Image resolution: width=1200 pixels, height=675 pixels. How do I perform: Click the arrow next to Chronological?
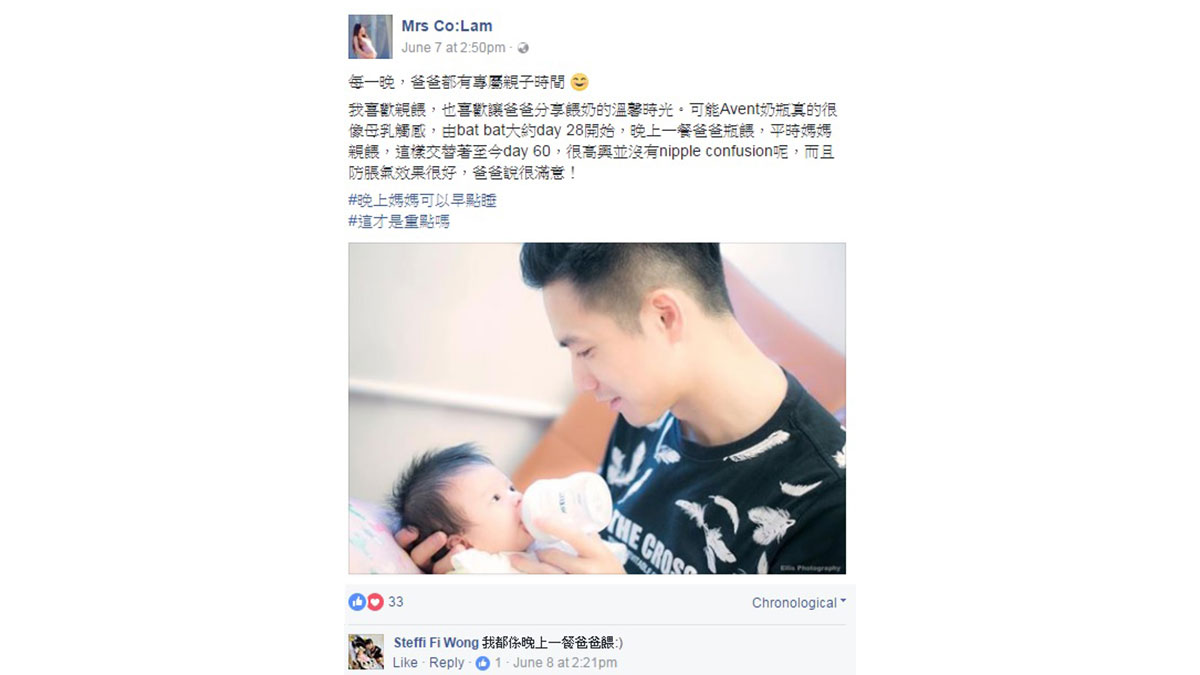coord(843,602)
